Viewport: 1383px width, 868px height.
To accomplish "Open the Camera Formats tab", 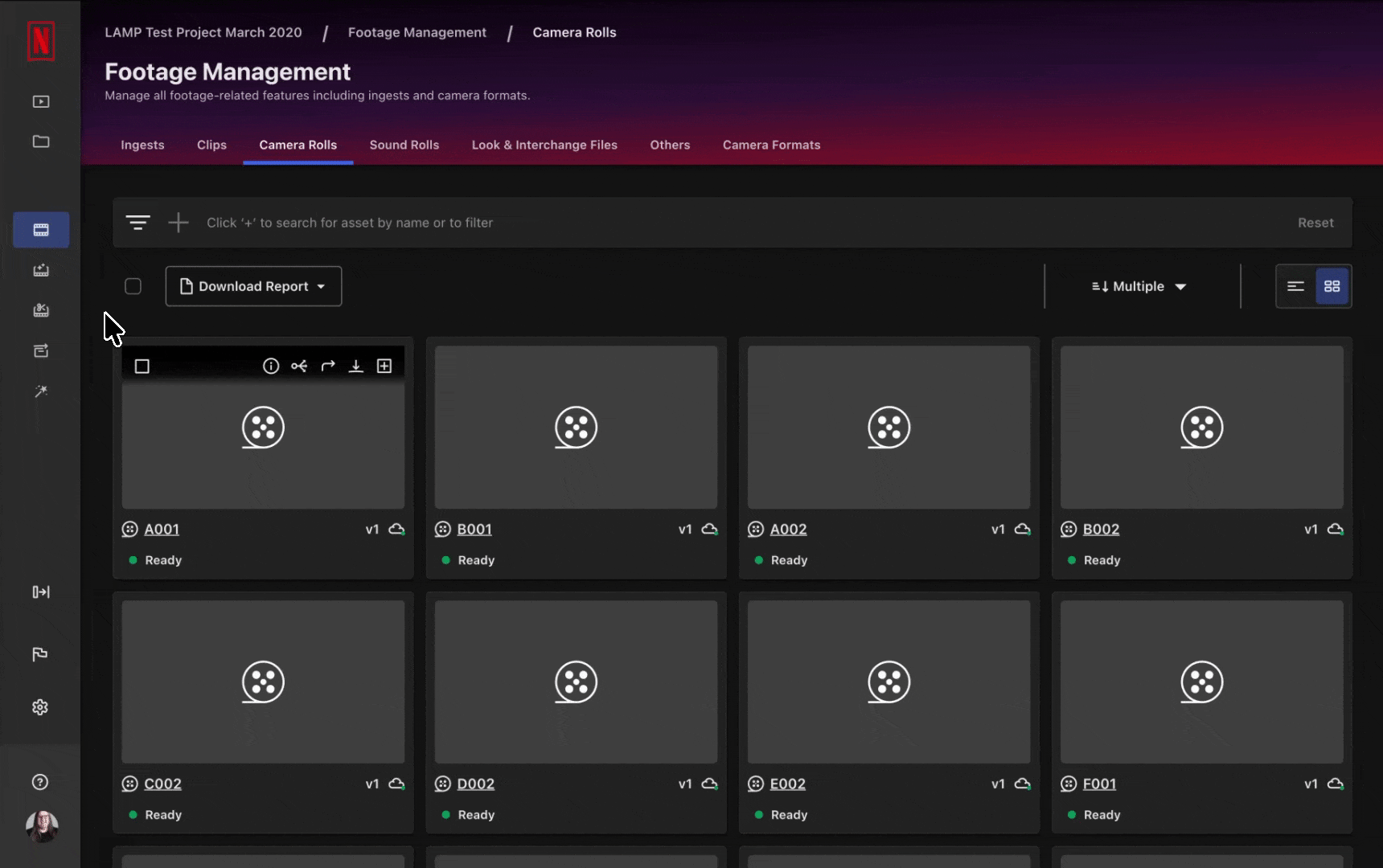I will tap(771, 145).
